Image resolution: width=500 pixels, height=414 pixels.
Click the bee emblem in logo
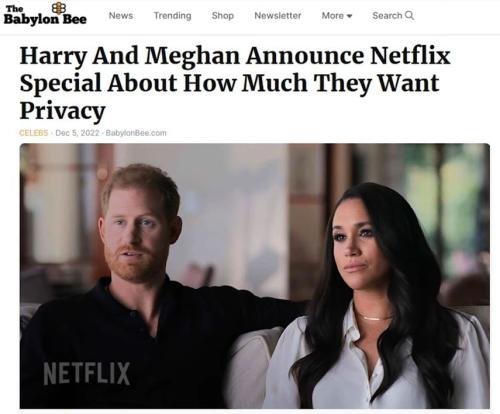coord(58,8)
